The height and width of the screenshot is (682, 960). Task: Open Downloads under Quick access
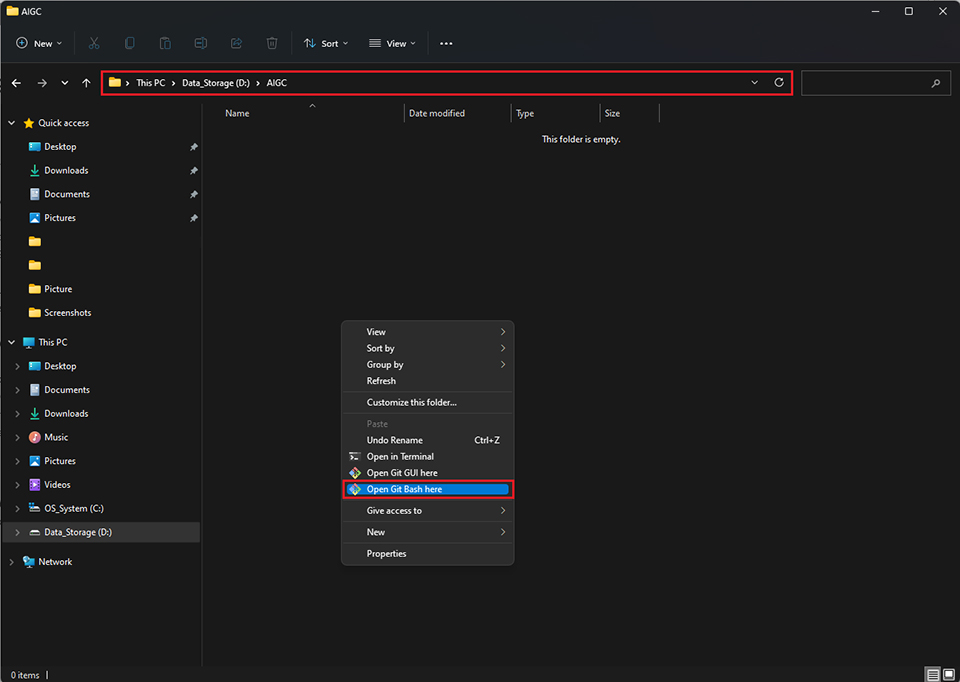pyautogui.click(x=66, y=171)
